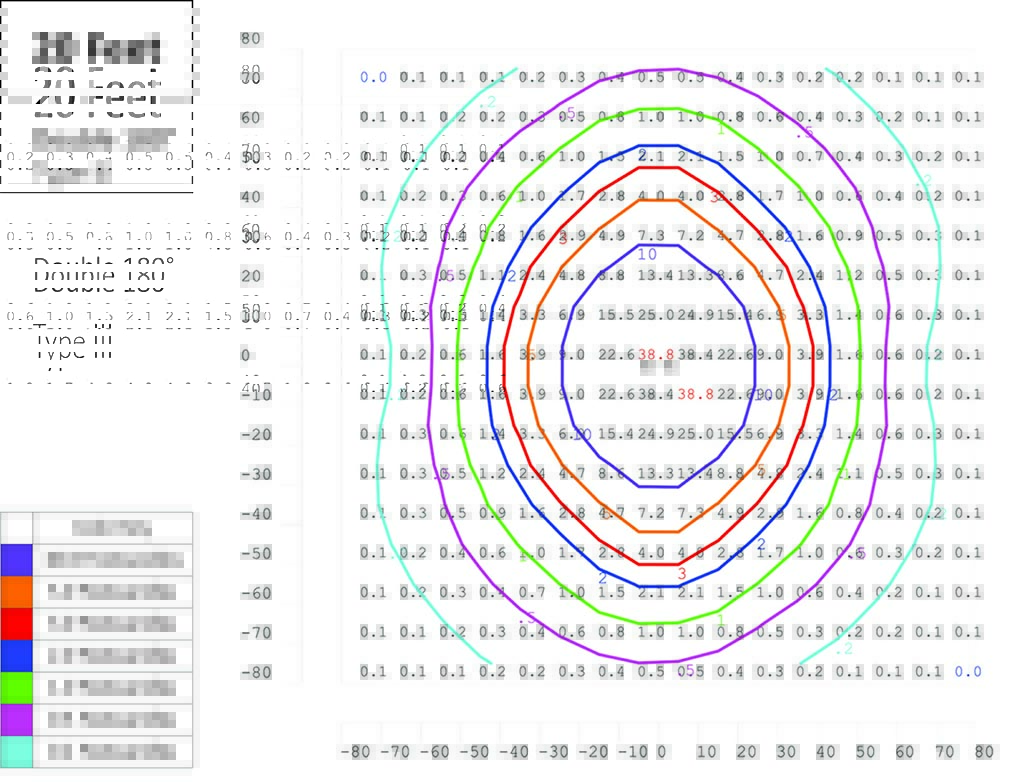Click the 80 tick on horizontal axis
This screenshot has width=1024, height=782.
(984, 751)
